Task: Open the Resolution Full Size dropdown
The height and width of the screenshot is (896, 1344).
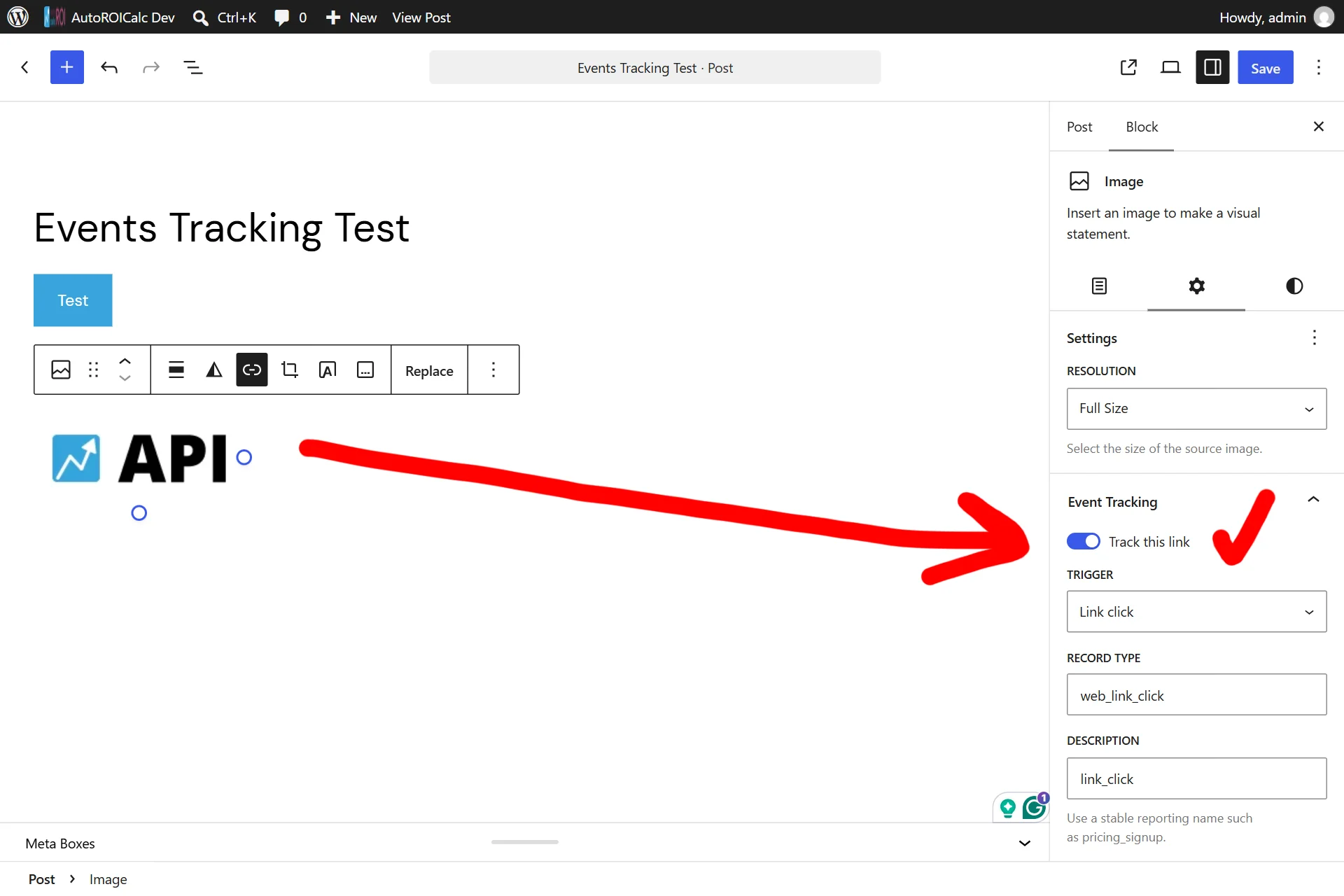Action: coord(1196,409)
